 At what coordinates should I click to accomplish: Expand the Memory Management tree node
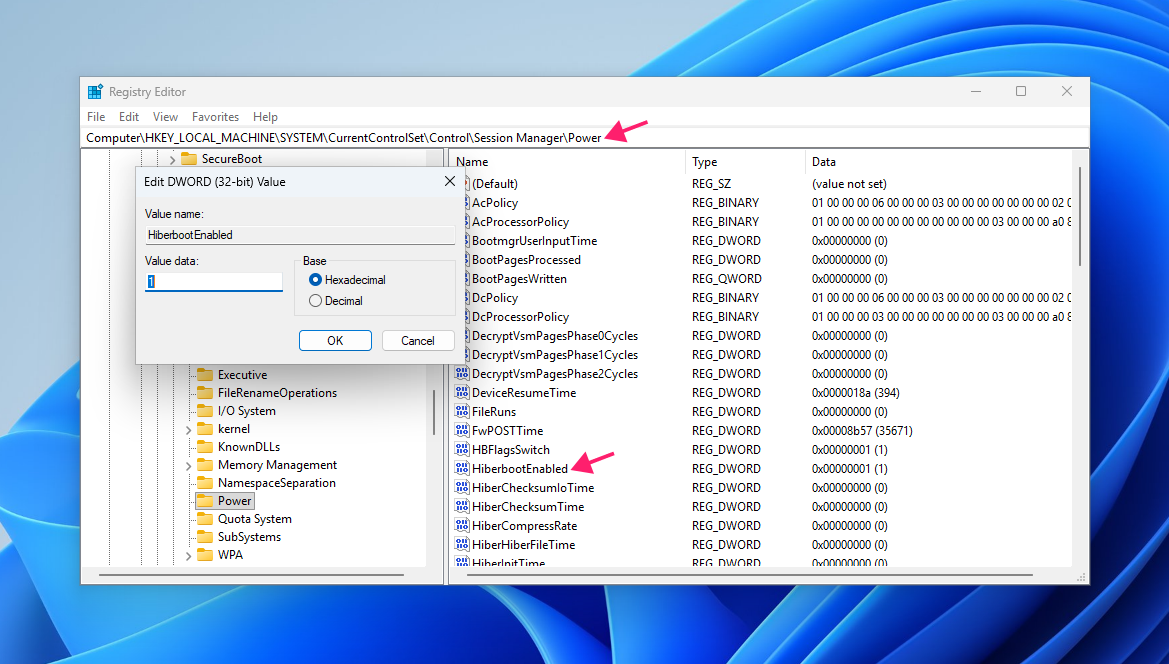coord(188,465)
